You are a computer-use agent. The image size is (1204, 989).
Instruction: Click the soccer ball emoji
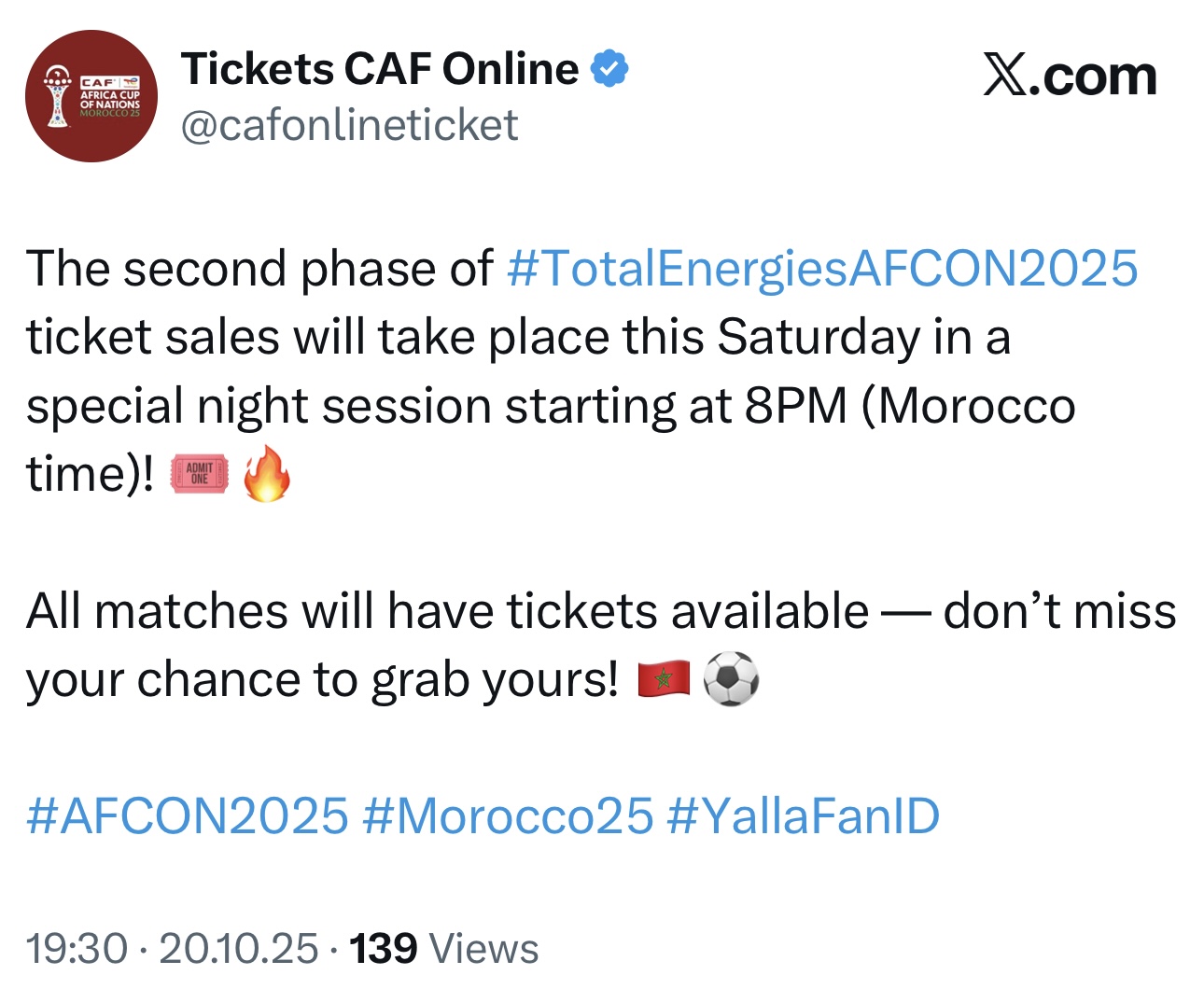[x=731, y=679]
